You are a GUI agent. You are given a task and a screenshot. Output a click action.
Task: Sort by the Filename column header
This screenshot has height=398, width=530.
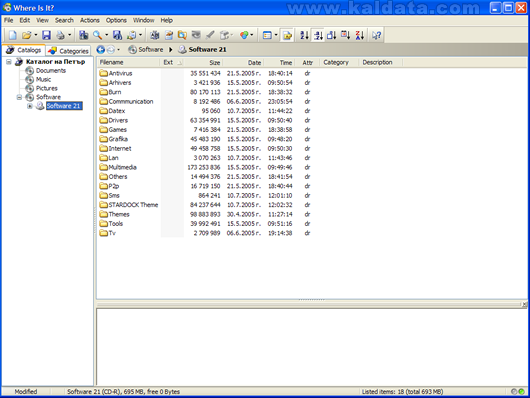(128, 63)
